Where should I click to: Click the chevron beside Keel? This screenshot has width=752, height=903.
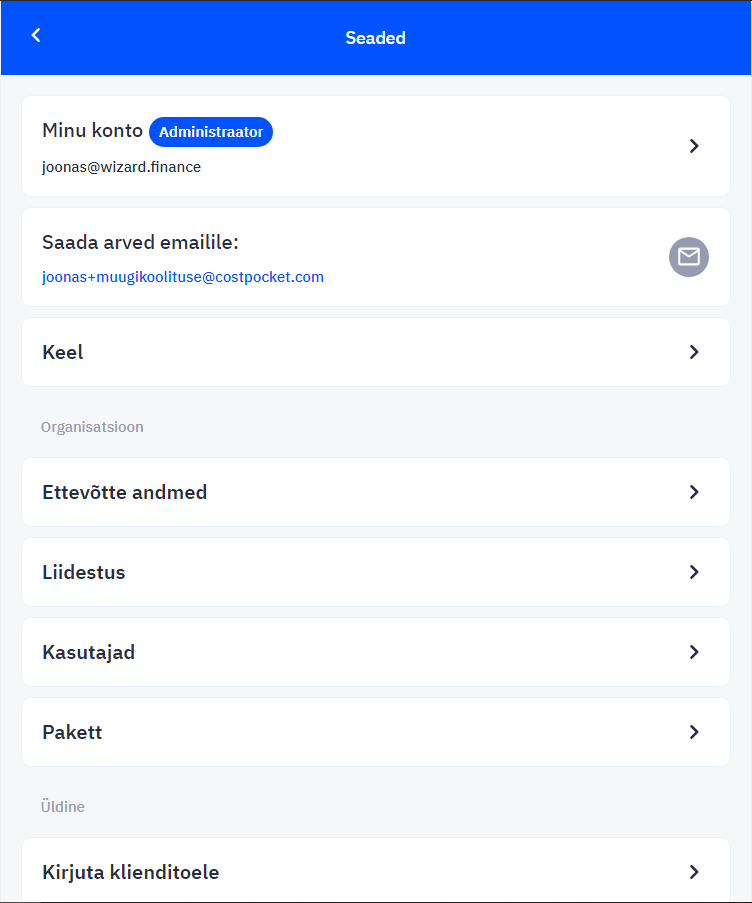(694, 352)
